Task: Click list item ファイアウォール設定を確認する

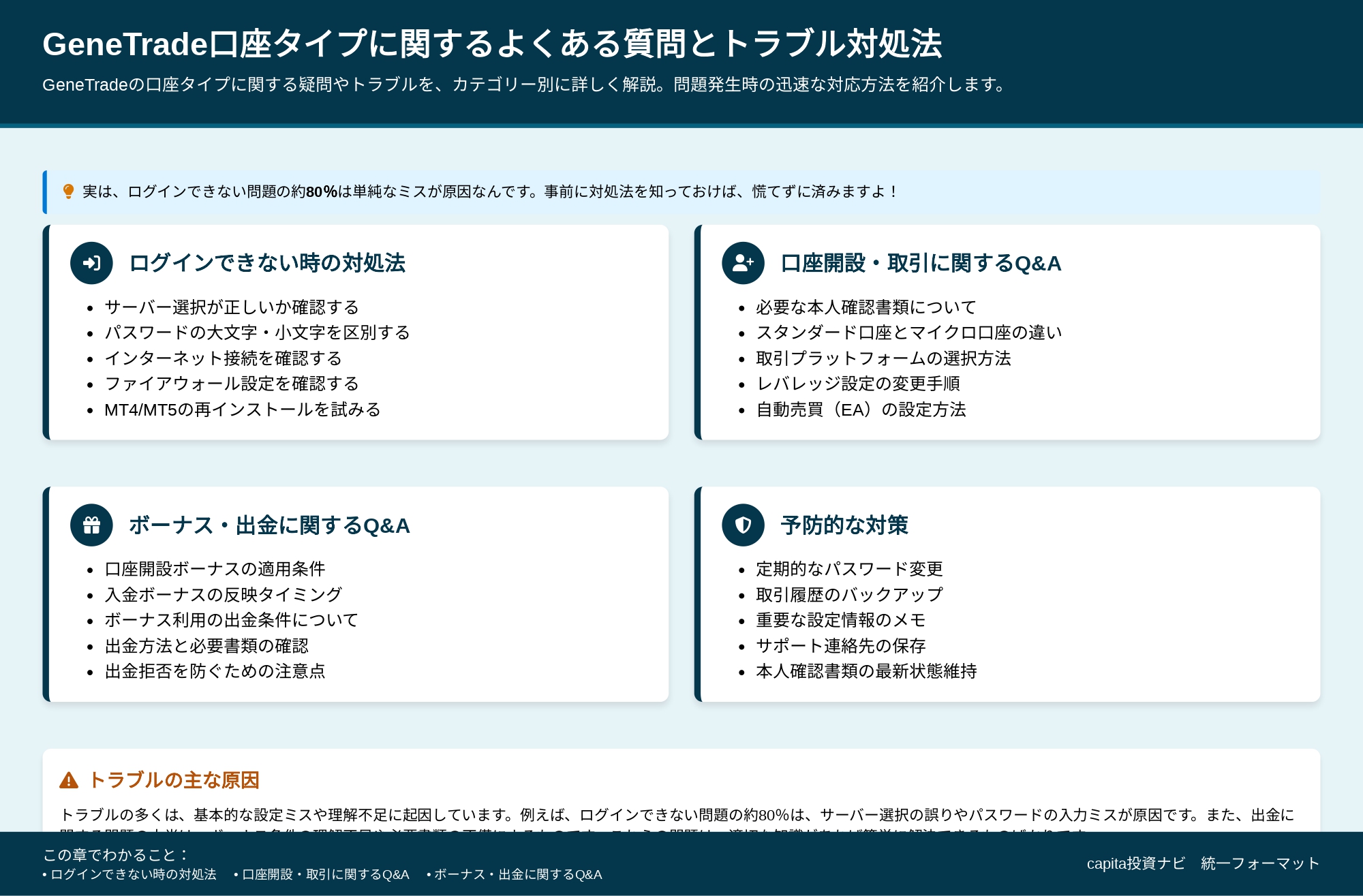Action: coord(232,384)
